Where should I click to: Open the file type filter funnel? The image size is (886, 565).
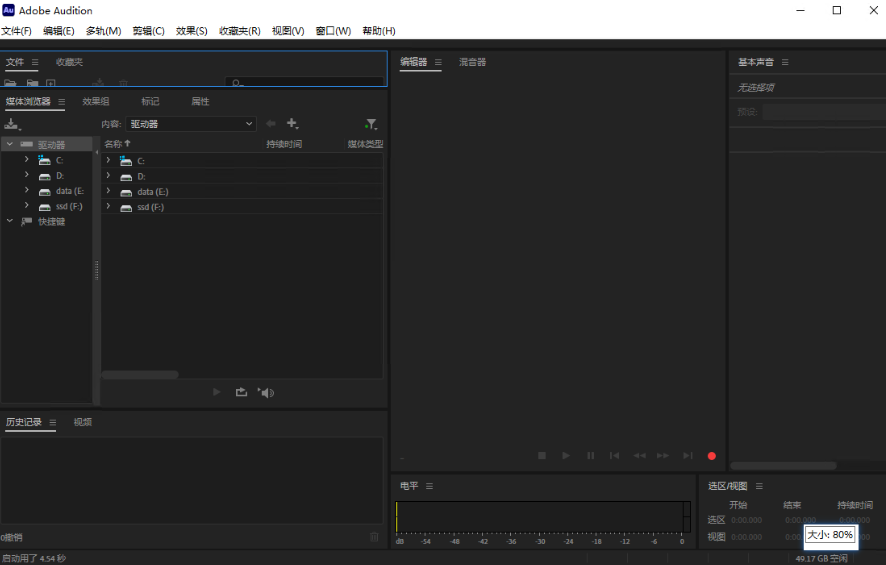[x=371, y=124]
